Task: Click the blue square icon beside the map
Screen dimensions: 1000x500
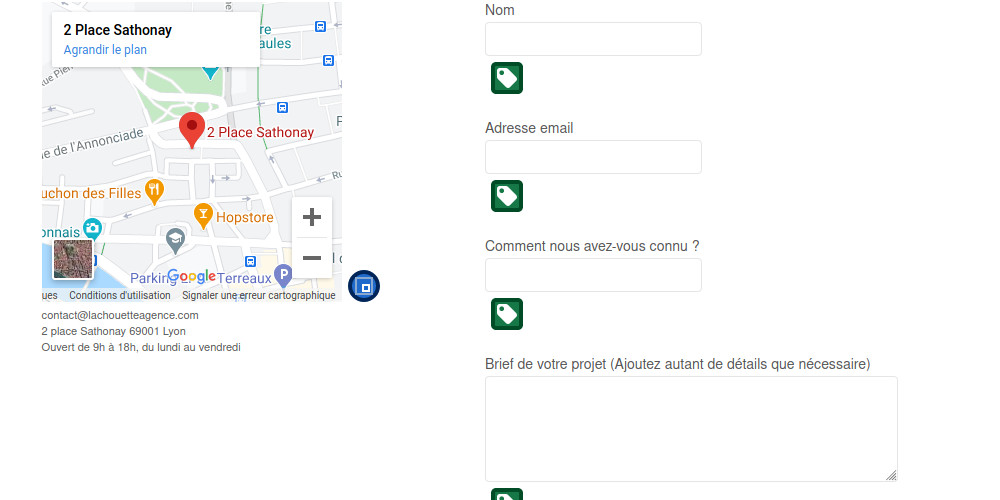Action: (x=364, y=286)
